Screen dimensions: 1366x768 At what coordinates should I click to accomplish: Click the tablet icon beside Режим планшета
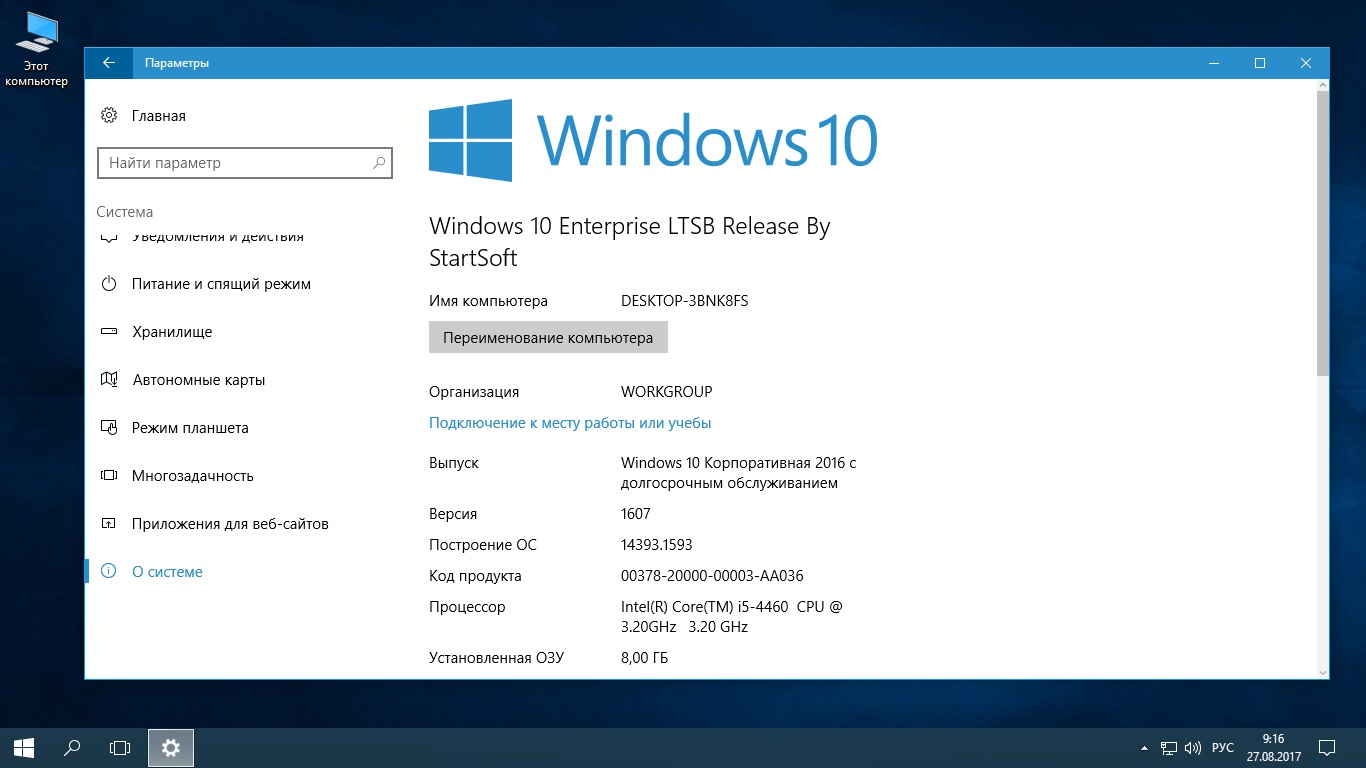tap(110, 428)
